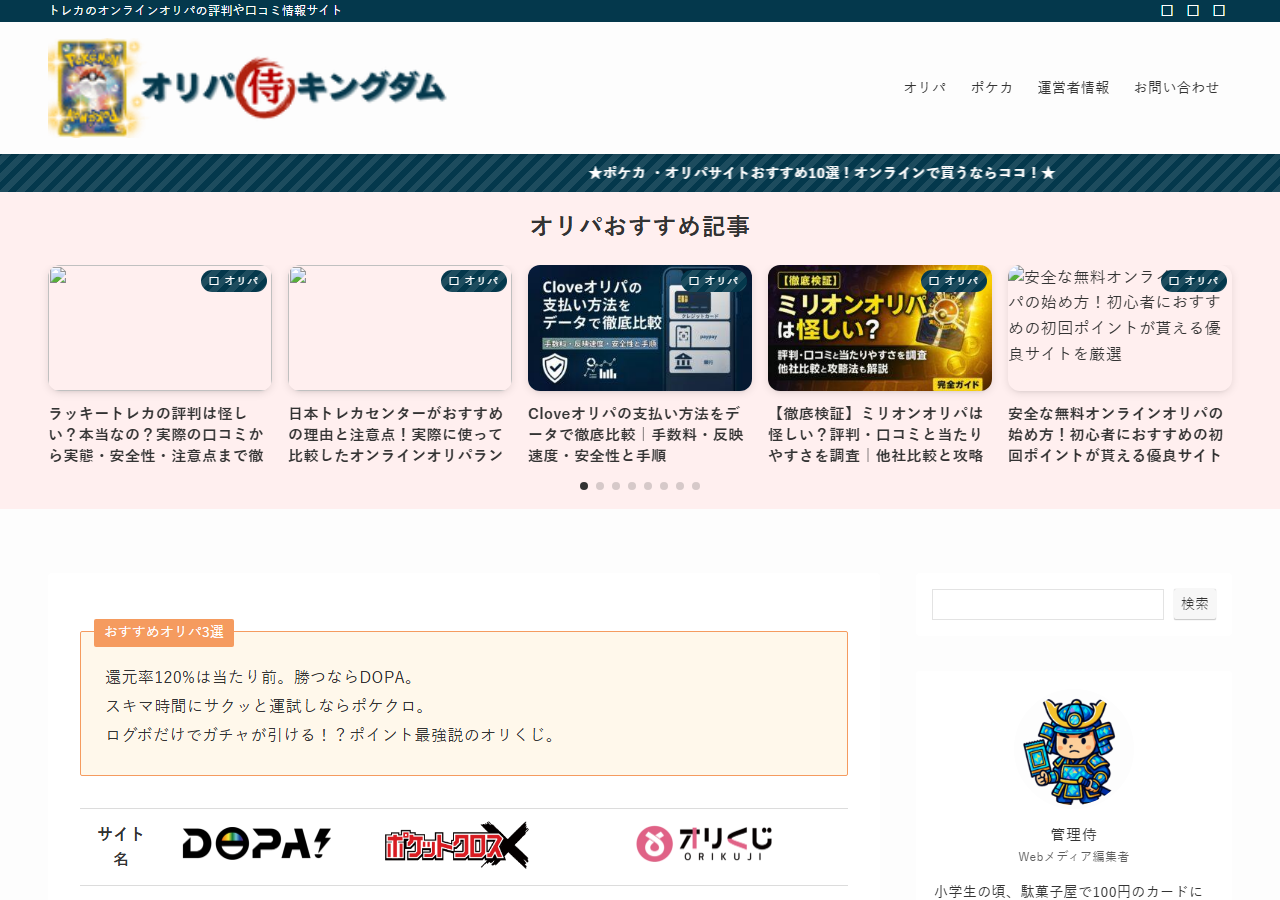Screen dimensions: 1280x900
Task: Open the オリパ menu item
Action: pos(925,87)
